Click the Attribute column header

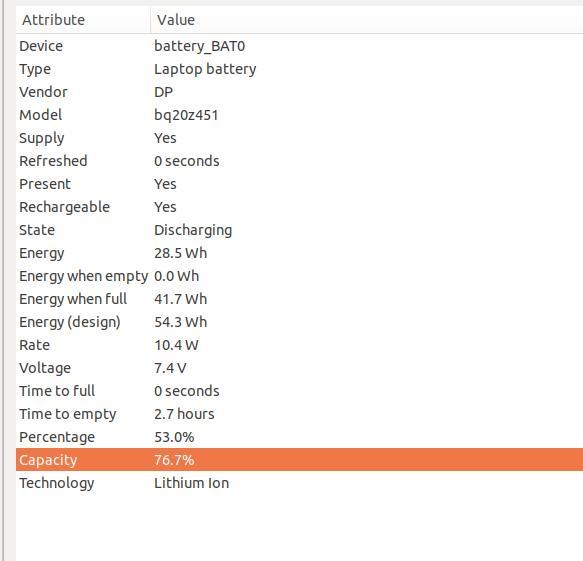[83, 20]
